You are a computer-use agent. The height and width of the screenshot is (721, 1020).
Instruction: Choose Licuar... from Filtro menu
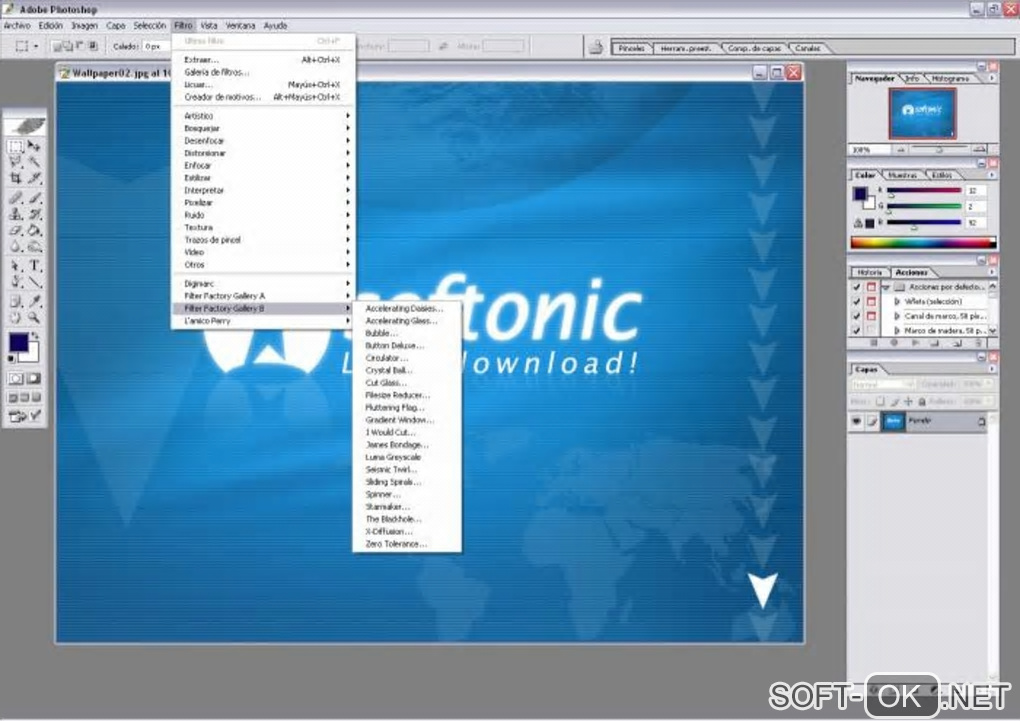click(198, 85)
